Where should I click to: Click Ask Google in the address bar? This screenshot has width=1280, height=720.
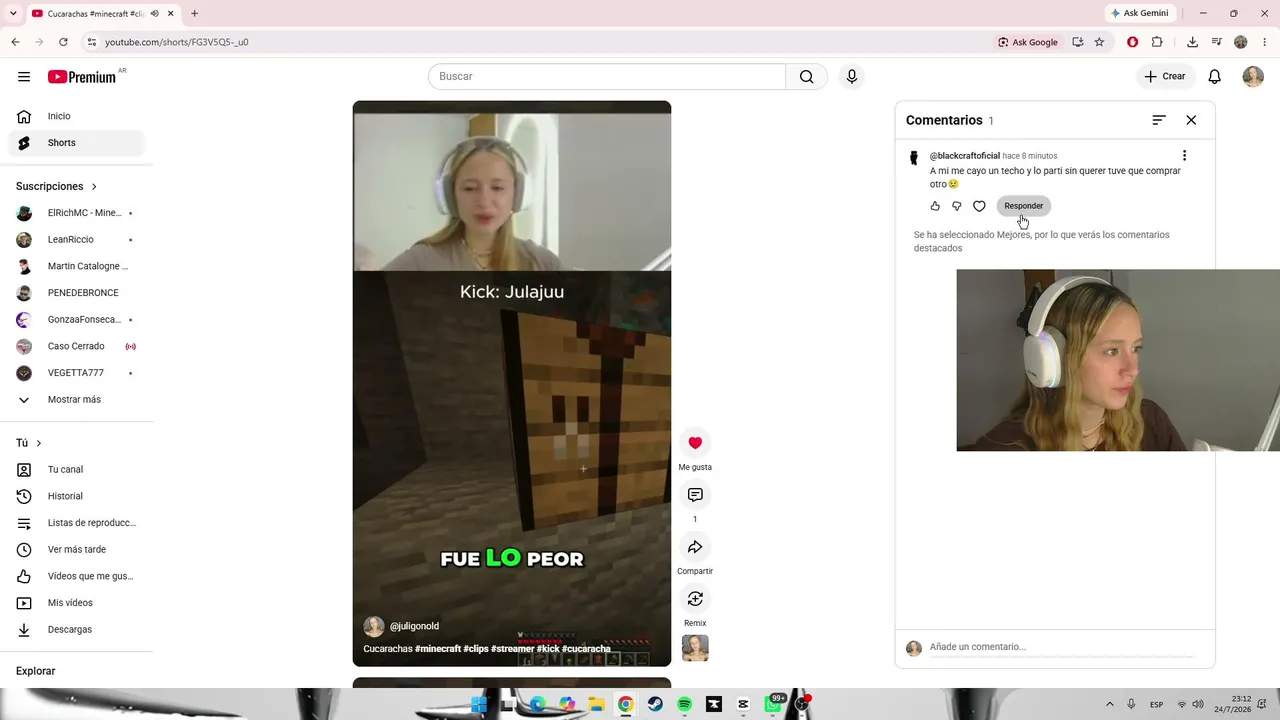point(1028,42)
